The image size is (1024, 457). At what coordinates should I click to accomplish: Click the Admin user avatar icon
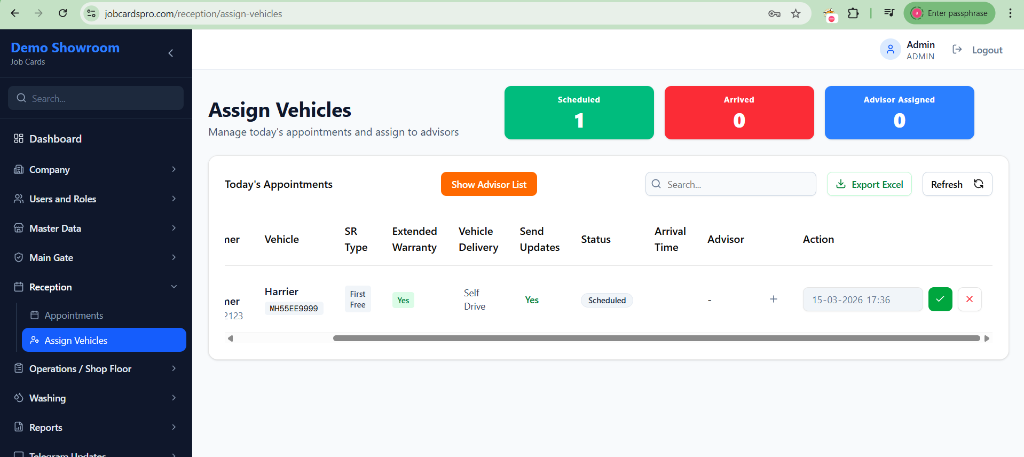(x=890, y=49)
